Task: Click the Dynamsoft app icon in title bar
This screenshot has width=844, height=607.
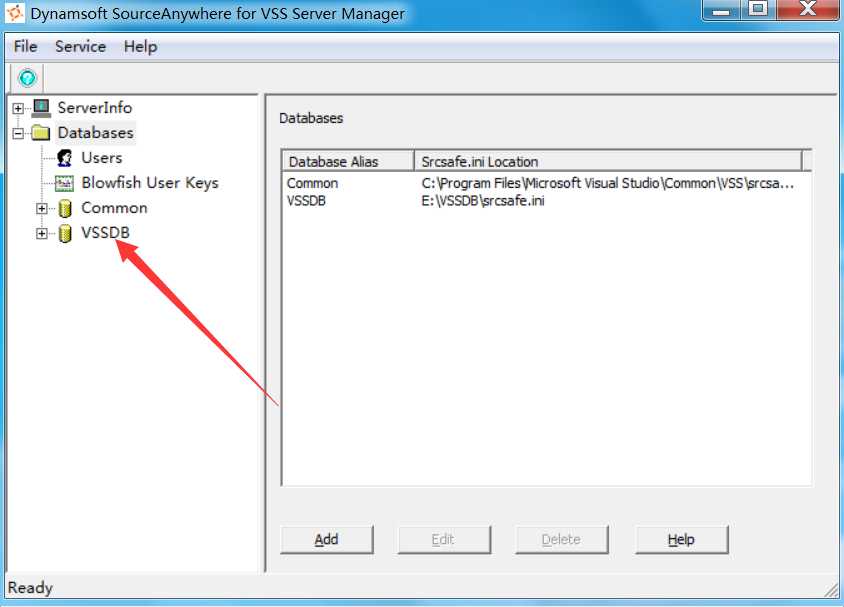Action: tap(15, 13)
